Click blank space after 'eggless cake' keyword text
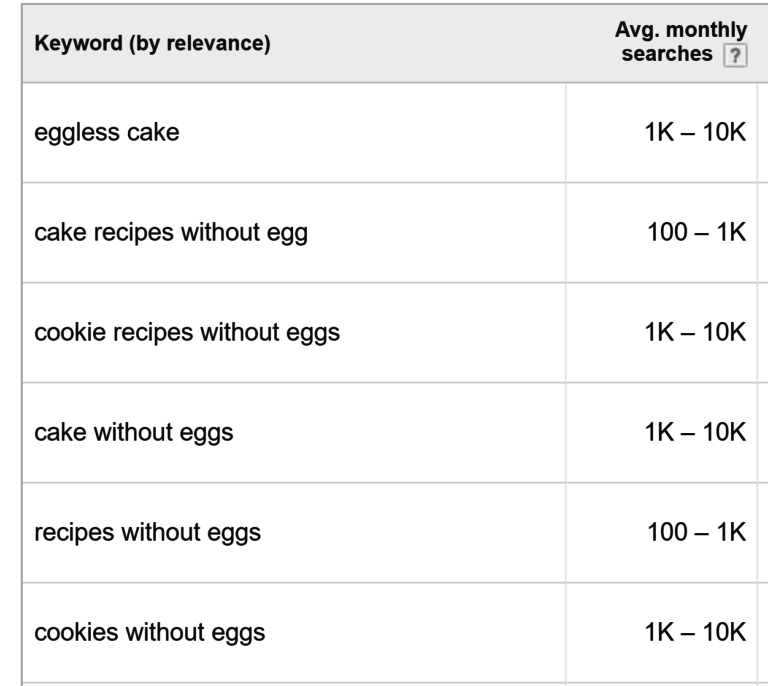This screenshot has width=768, height=686. pyautogui.click(x=372, y=133)
